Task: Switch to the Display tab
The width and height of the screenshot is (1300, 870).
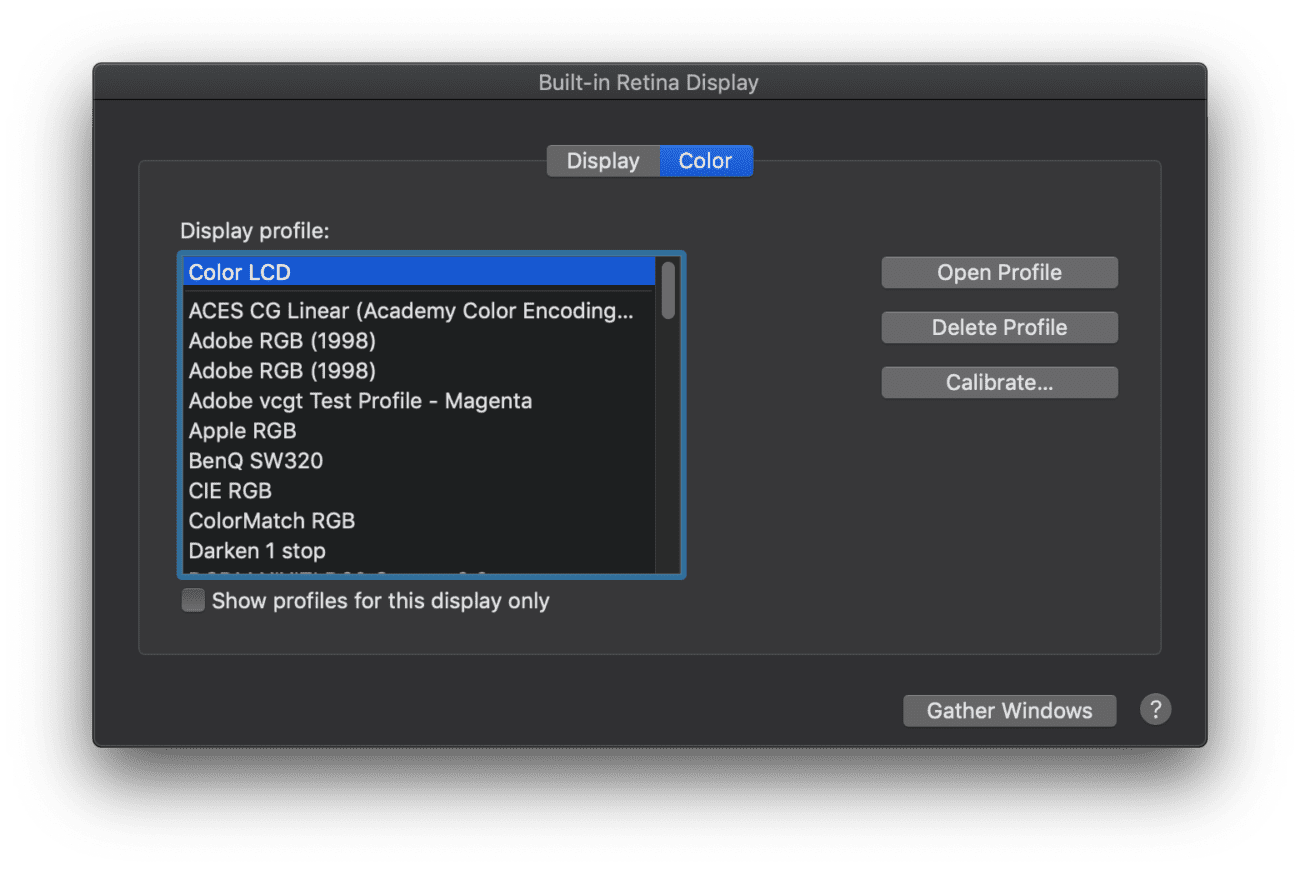Action: click(x=602, y=160)
